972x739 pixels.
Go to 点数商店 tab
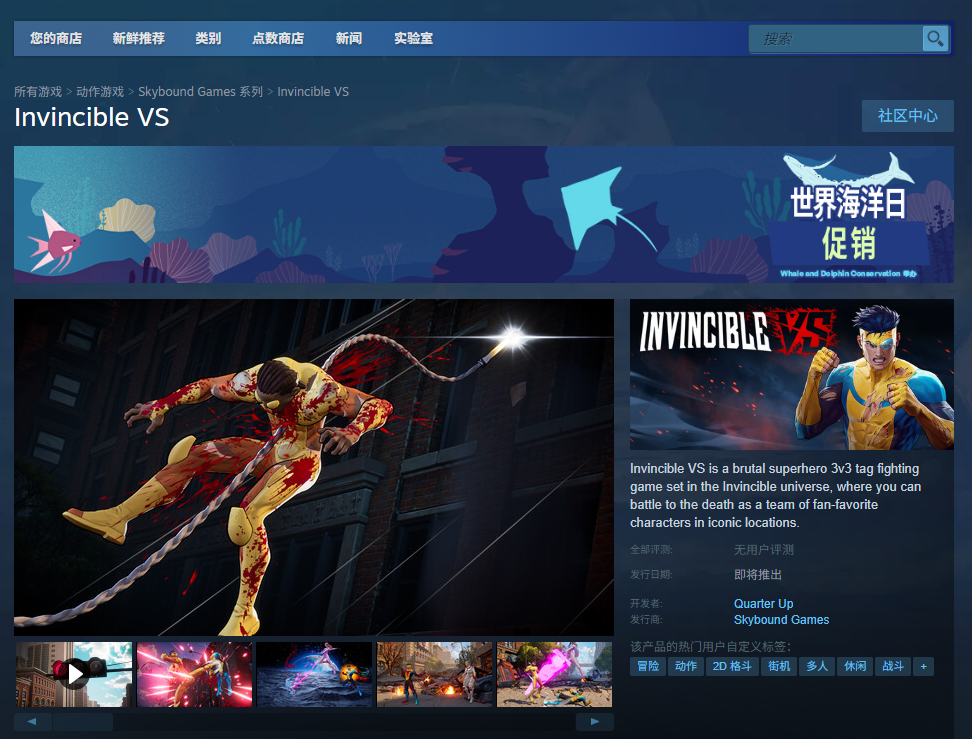click(x=278, y=38)
